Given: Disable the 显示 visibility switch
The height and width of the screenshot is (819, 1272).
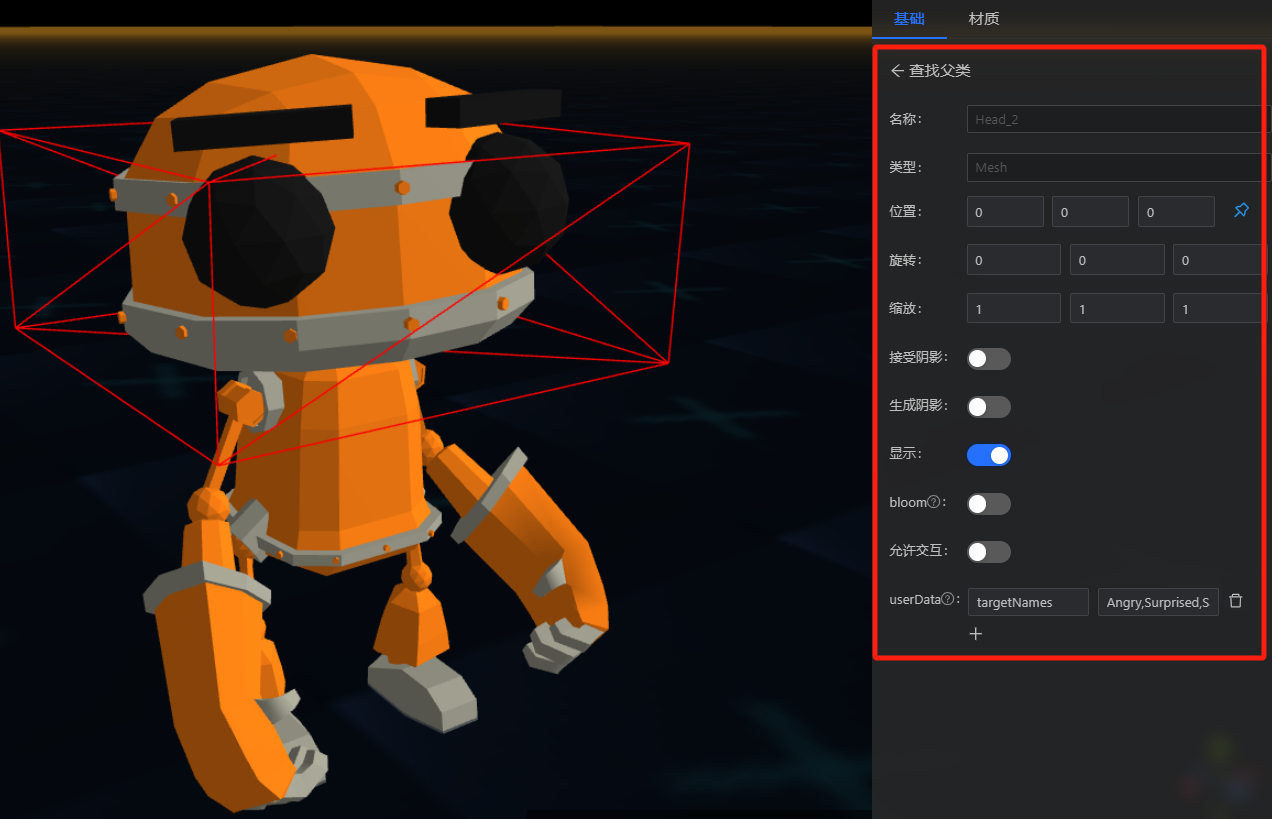Looking at the screenshot, I should (x=988, y=455).
